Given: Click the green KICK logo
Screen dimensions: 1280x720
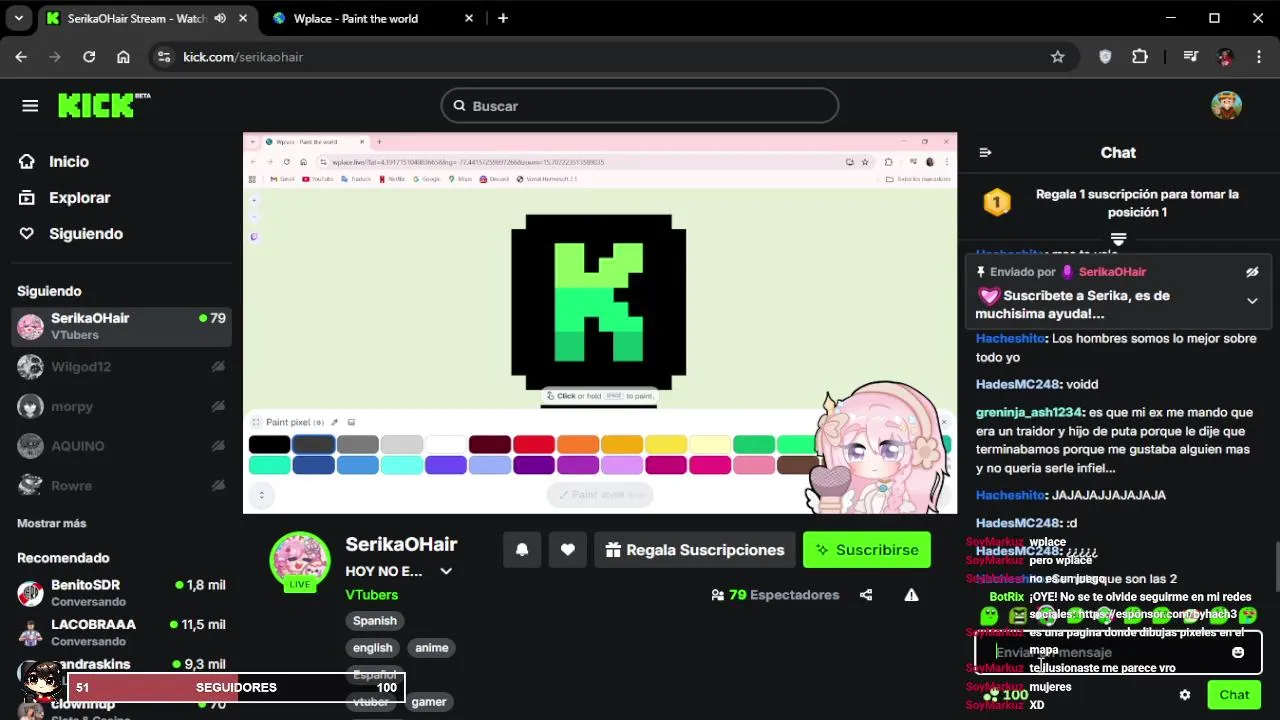Looking at the screenshot, I should click(104, 105).
